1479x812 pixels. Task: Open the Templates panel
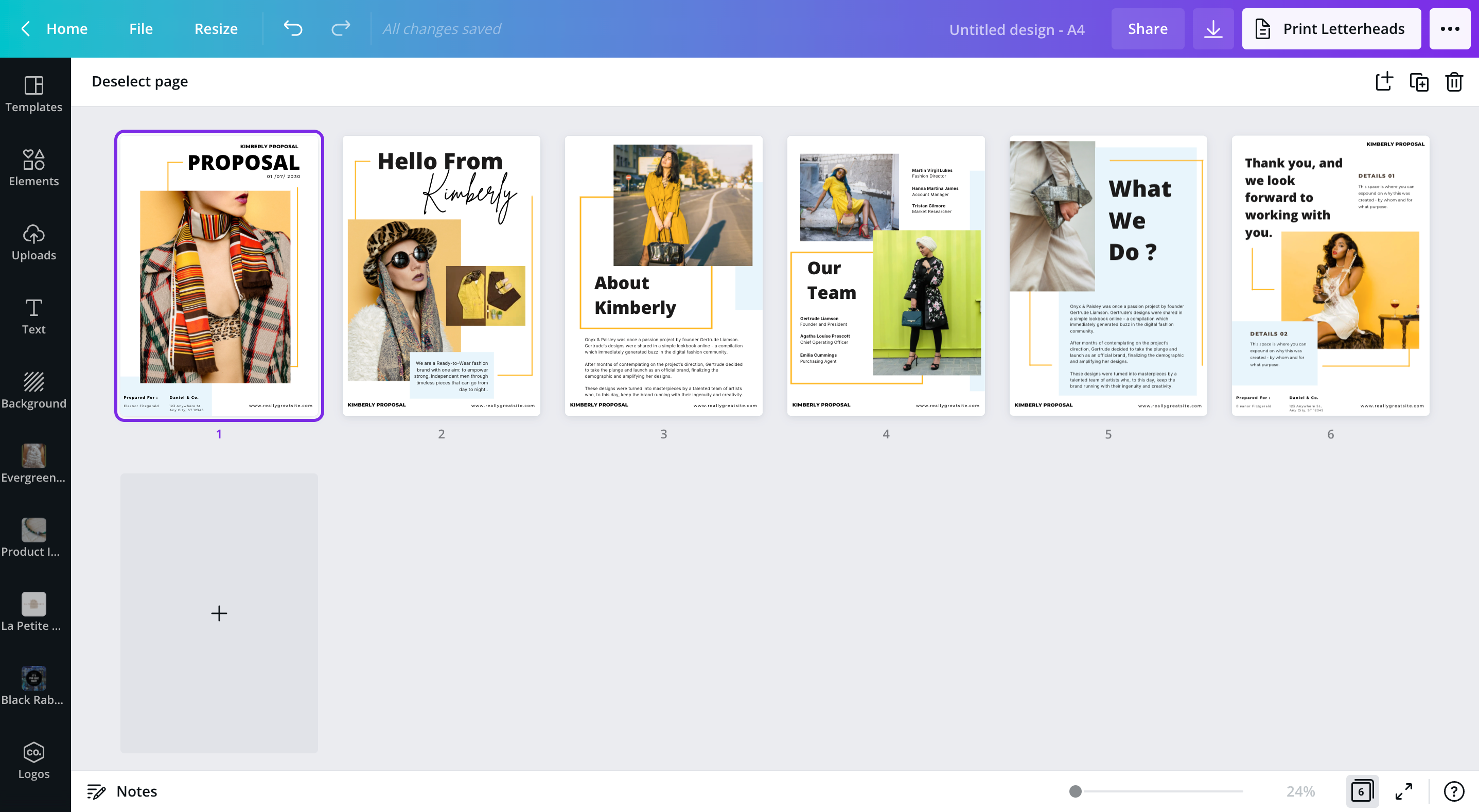tap(34, 95)
